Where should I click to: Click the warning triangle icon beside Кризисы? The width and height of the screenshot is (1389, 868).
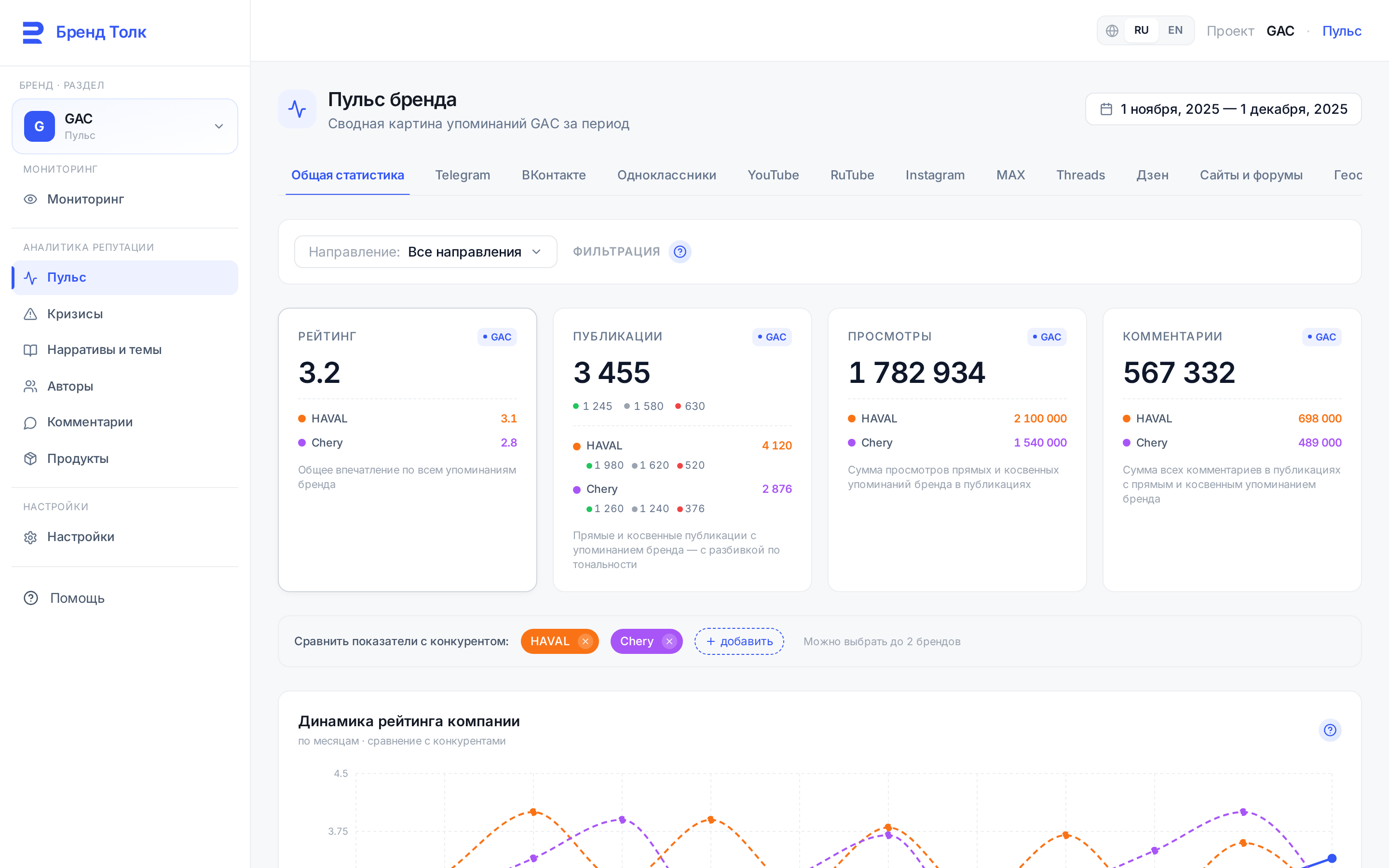pyautogui.click(x=30, y=314)
